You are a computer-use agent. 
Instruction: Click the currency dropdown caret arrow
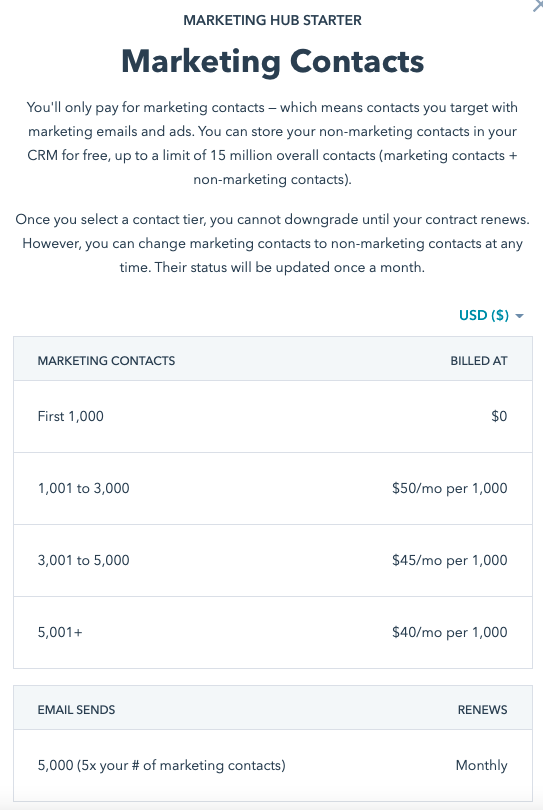(x=519, y=316)
